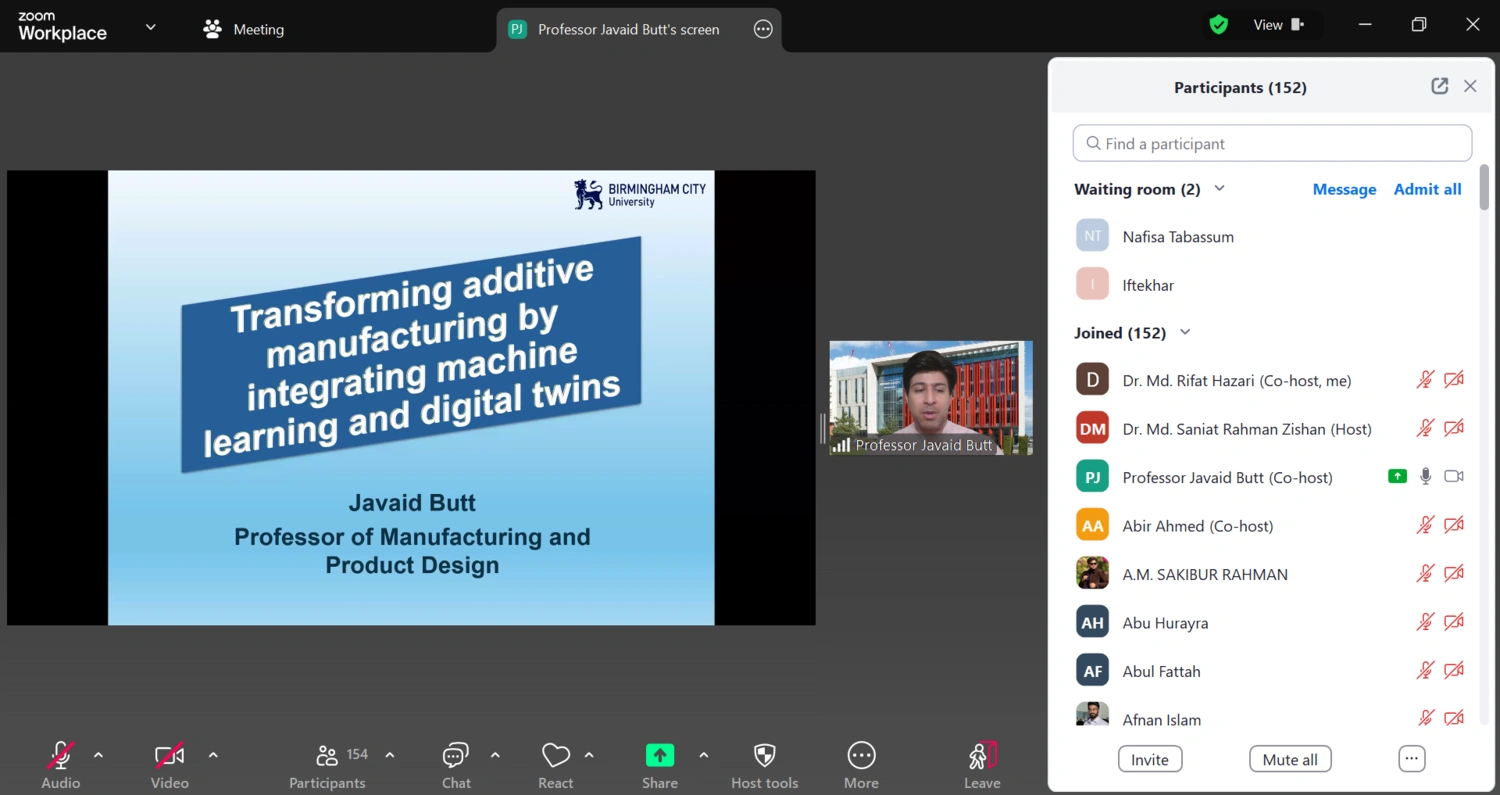Click the green encryption shield icon

pos(1218,25)
